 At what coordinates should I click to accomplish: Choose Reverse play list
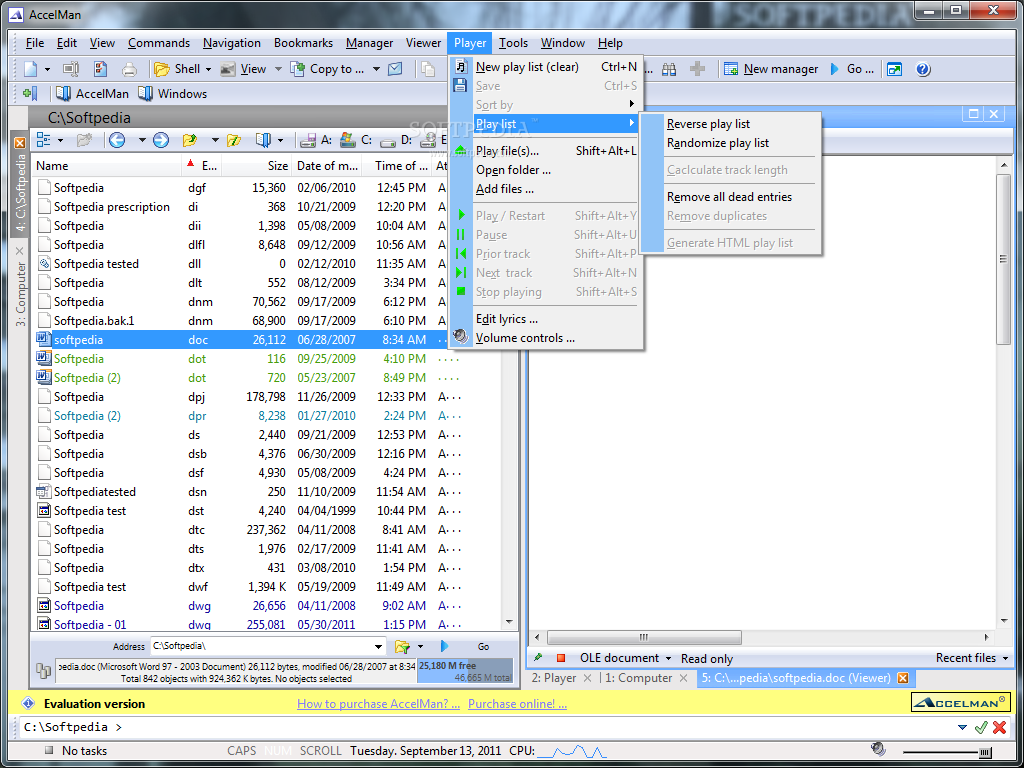point(708,124)
